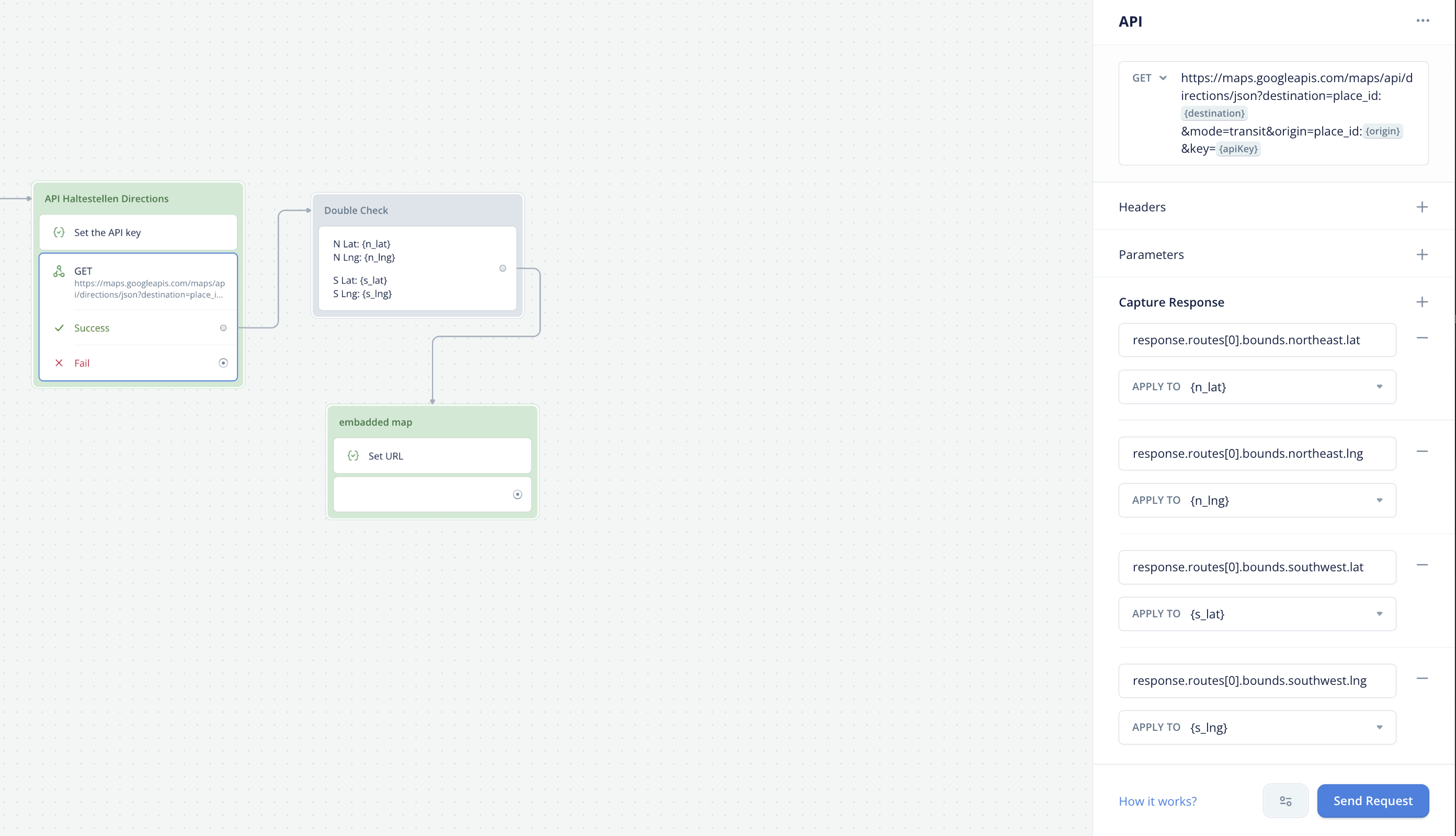Viewport: 1456px width, 836px height.
Task: Select the Double Check output port
Action: [x=503, y=268]
